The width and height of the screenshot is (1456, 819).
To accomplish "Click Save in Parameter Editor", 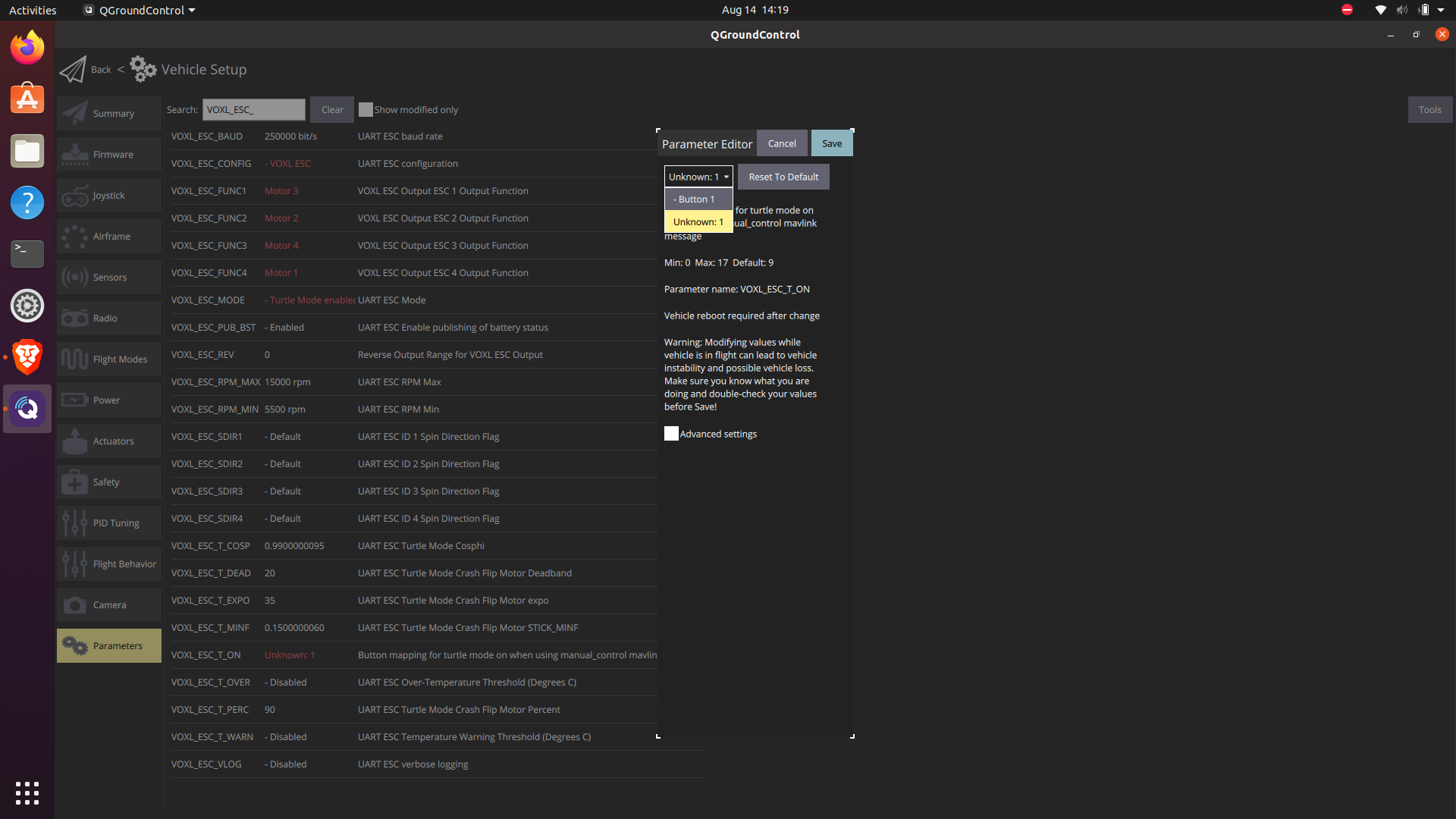I will click(x=832, y=143).
